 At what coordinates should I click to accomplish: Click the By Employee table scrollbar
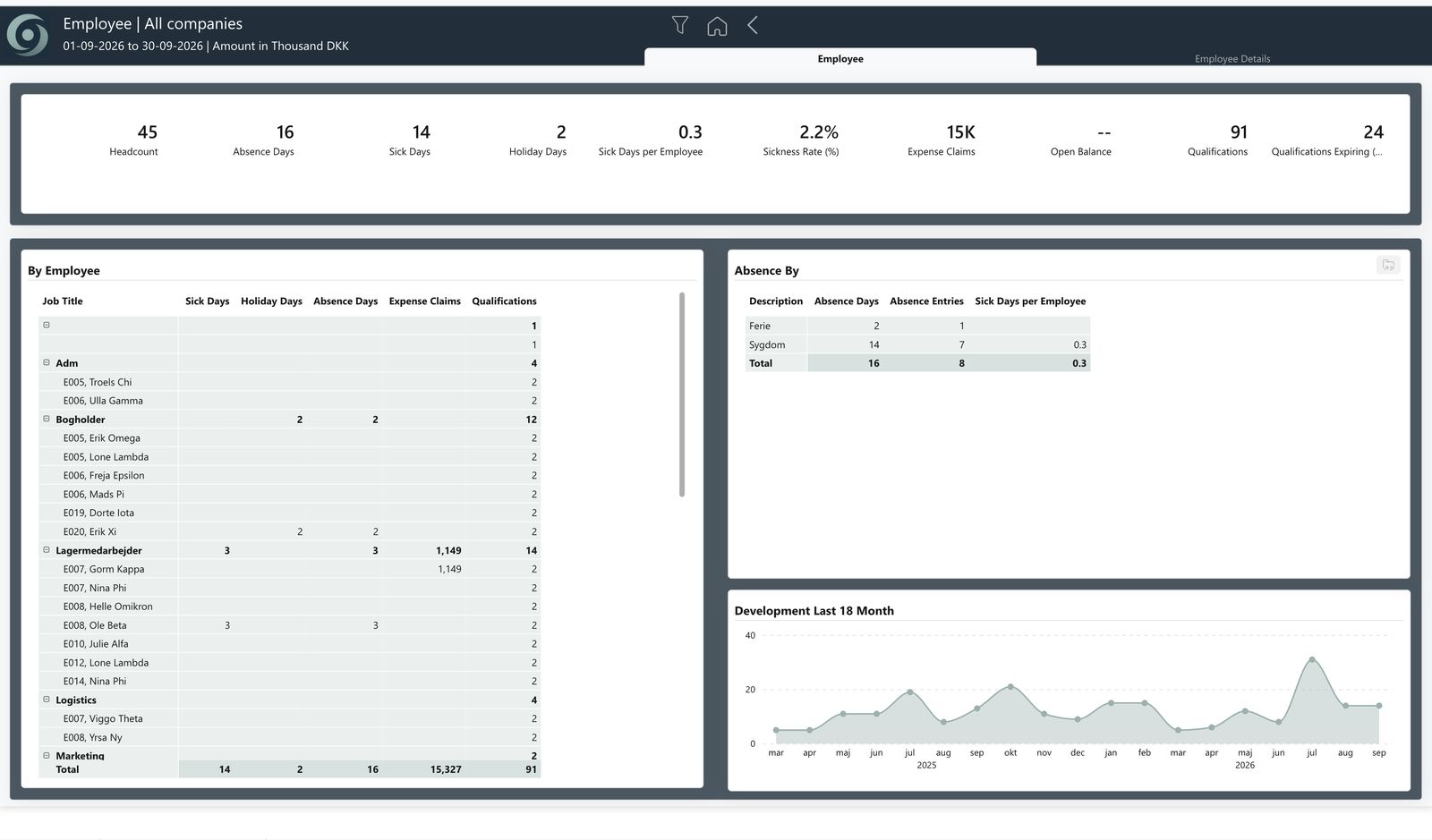click(x=682, y=395)
